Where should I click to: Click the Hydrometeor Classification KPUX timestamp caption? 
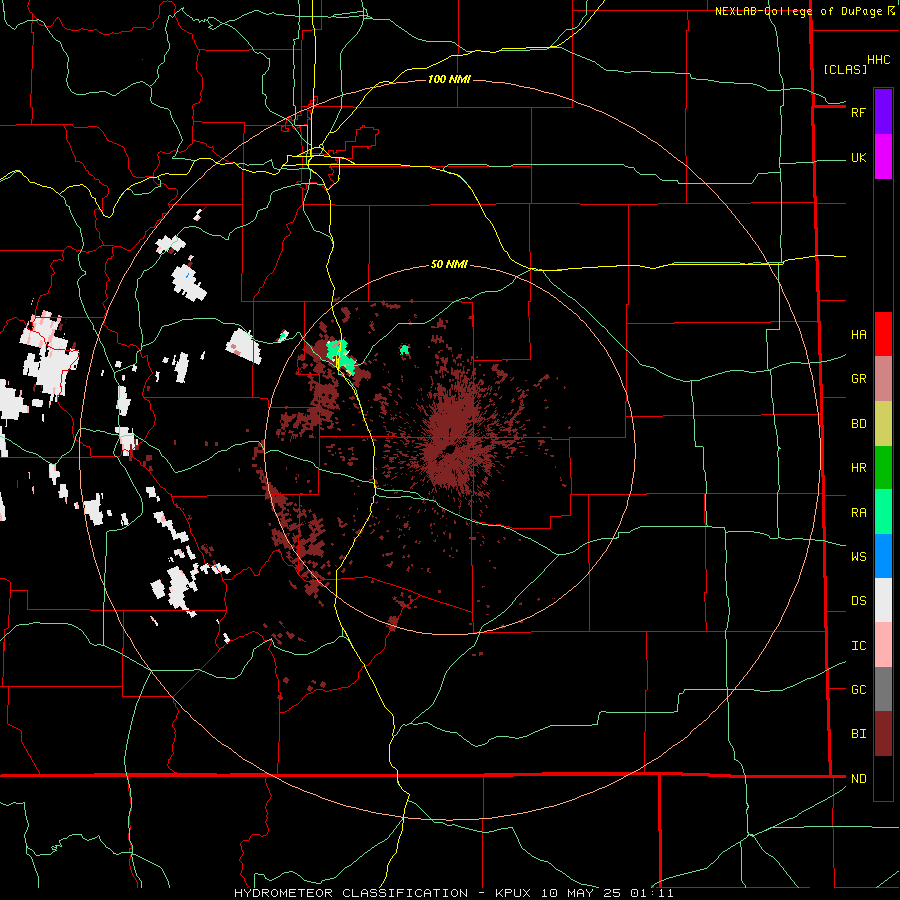click(453, 893)
